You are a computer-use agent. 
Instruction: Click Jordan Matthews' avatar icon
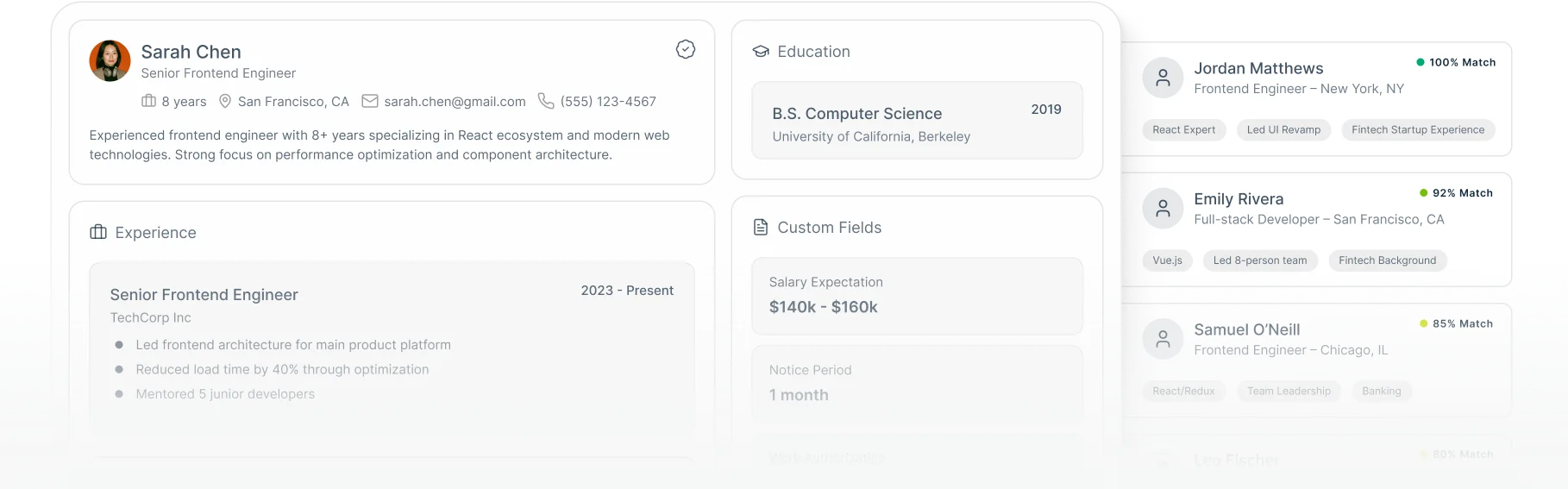1163,78
